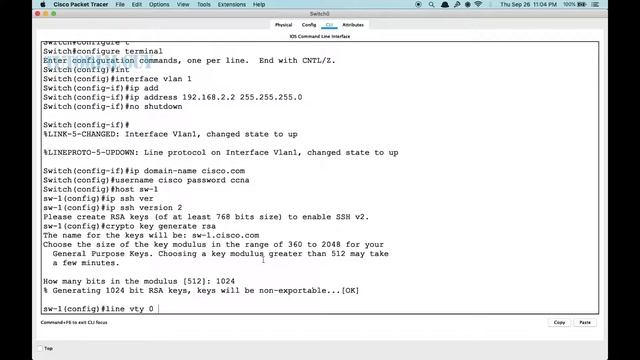Open the Wi-Fi status icon
Image resolution: width=640 pixels, height=360 pixels.
[478, 4]
